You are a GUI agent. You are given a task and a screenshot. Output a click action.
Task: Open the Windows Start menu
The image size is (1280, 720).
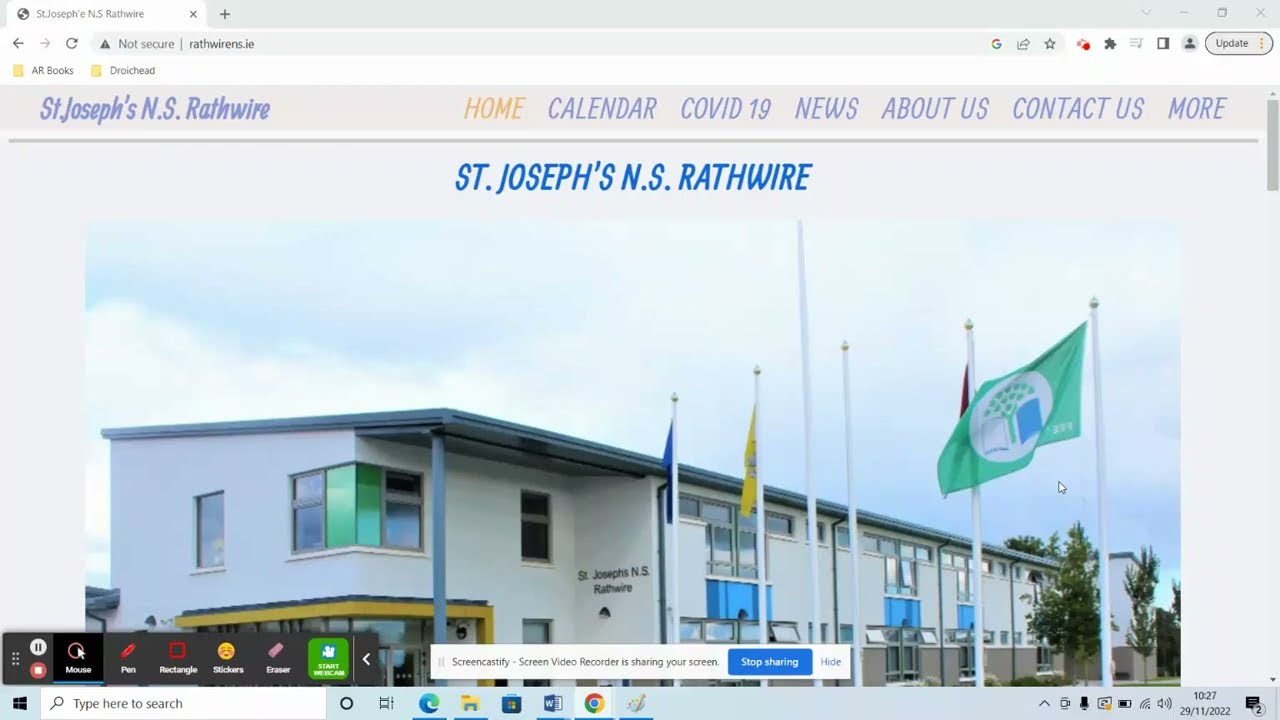click(20, 704)
